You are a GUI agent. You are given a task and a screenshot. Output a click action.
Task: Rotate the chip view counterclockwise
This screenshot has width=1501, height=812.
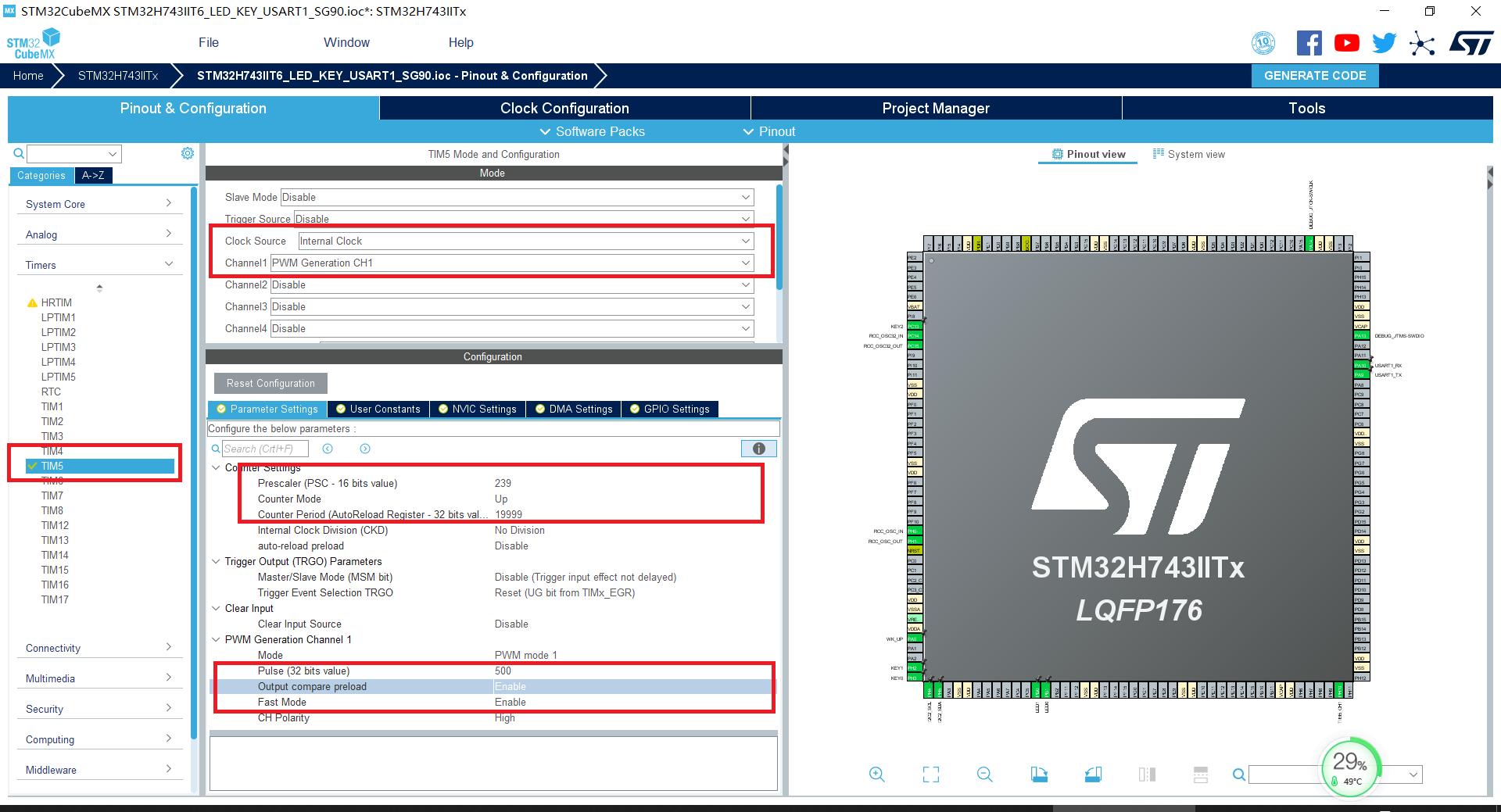pos(1093,774)
